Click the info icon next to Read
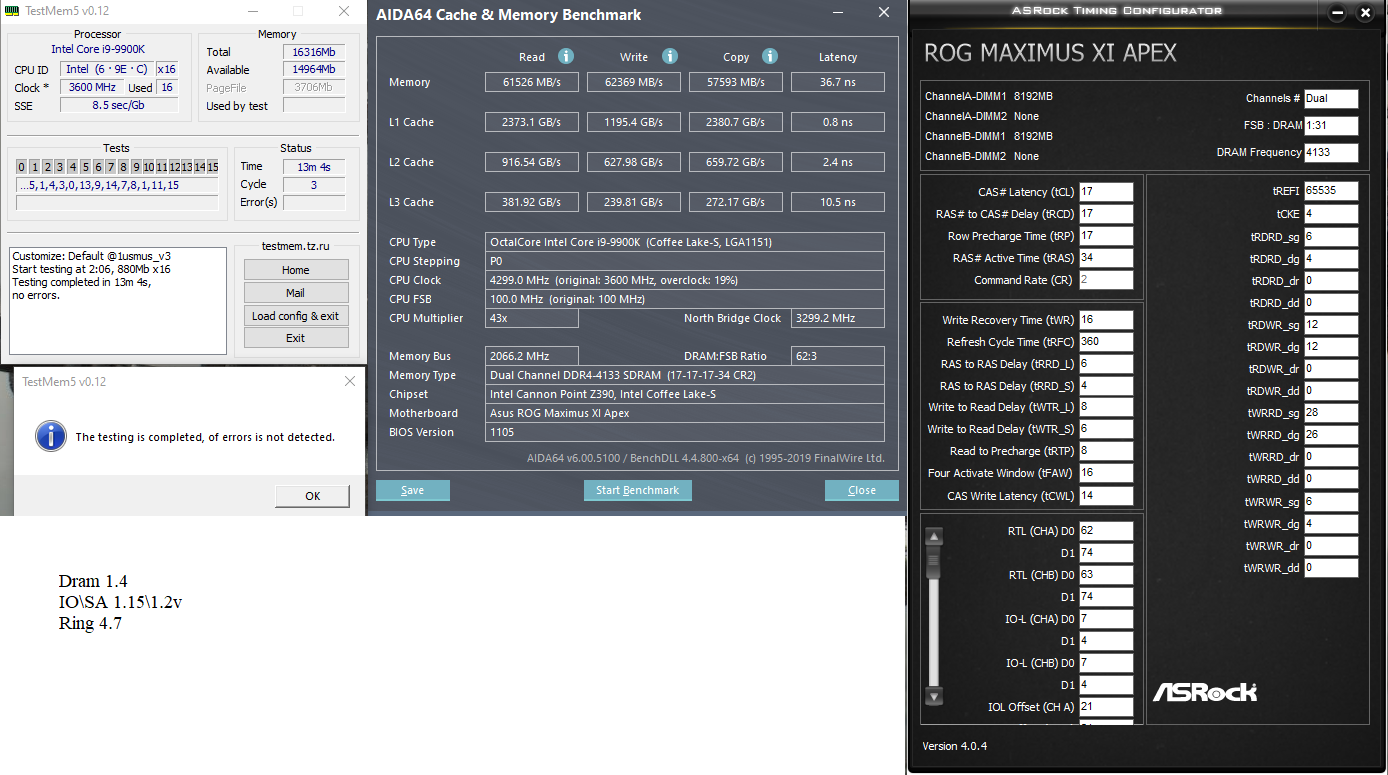1388x775 pixels. click(565, 56)
